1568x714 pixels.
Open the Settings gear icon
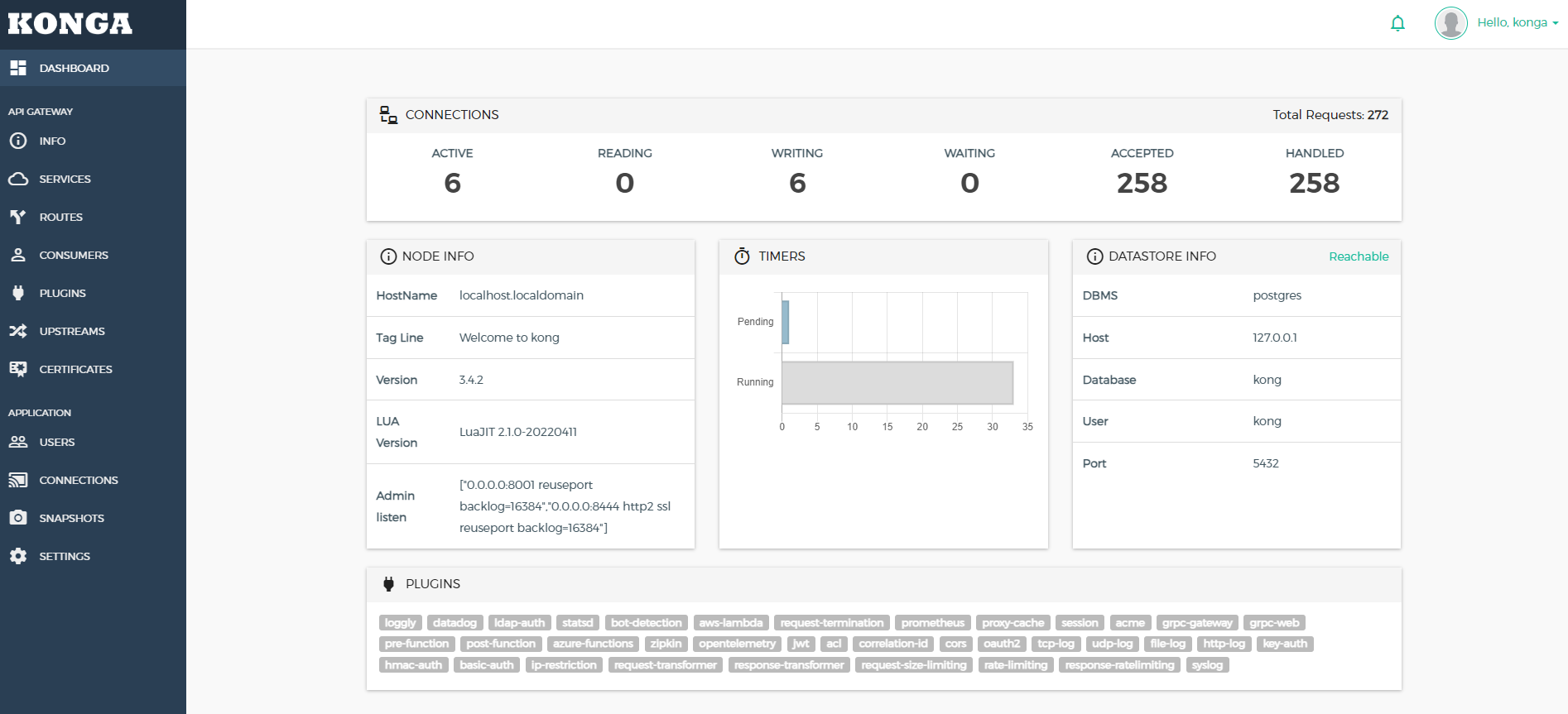tap(18, 556)
